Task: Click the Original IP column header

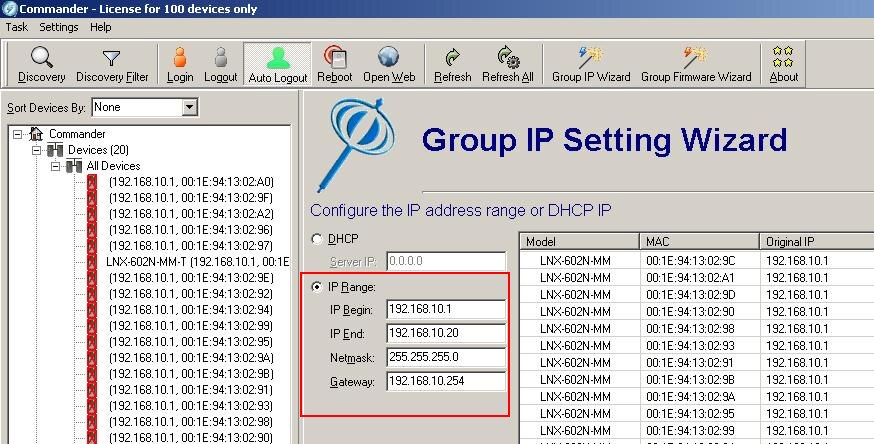Action: pos(817,242)
